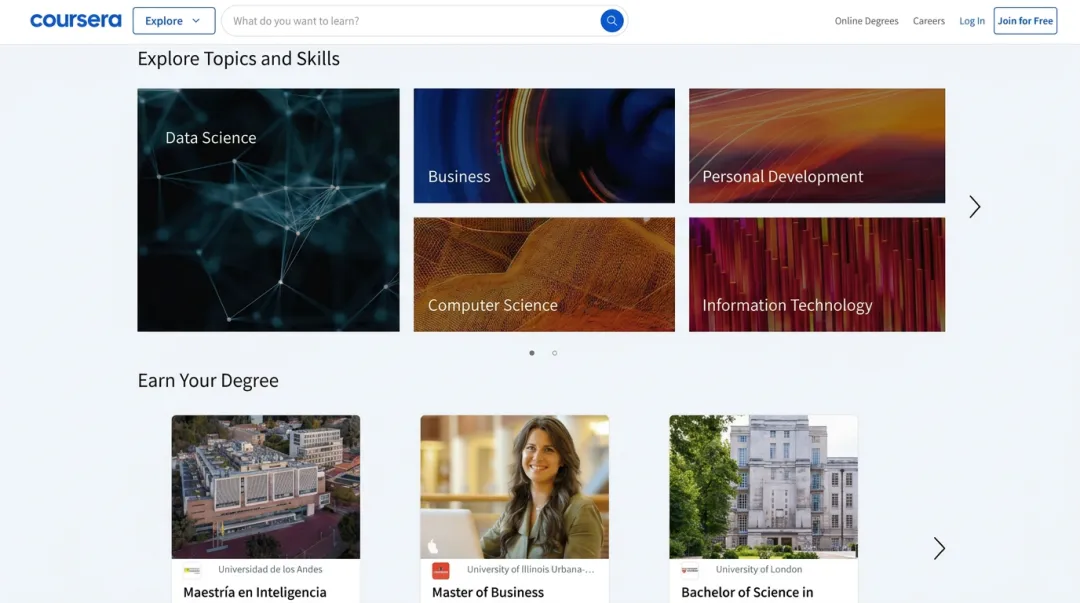The height and width of the screenshot is (603, 1080).
Task: Select the first topics carousel page dot
Action: pos(532,353)
